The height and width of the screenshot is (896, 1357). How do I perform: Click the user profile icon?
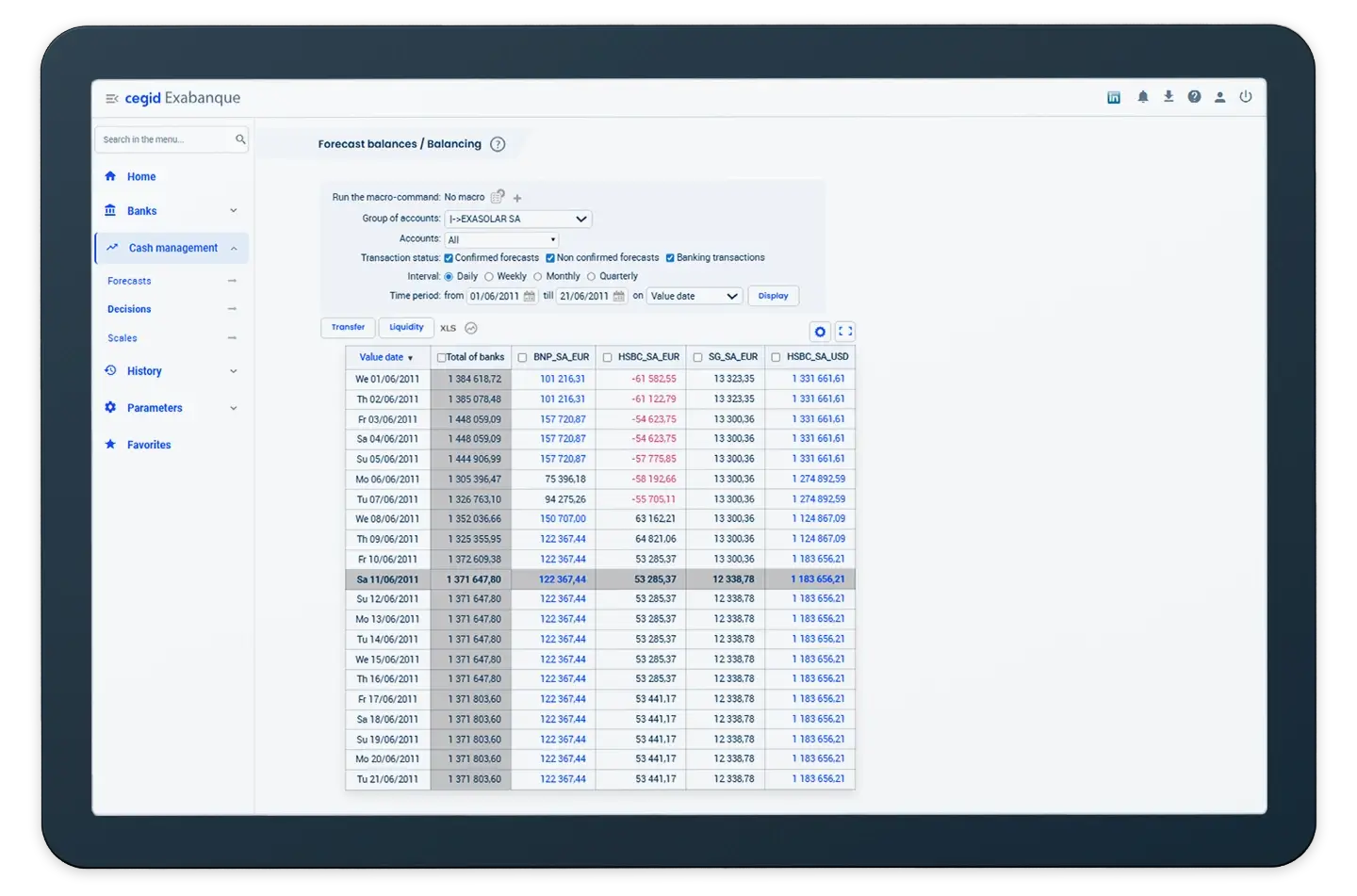coord(1220,96)
